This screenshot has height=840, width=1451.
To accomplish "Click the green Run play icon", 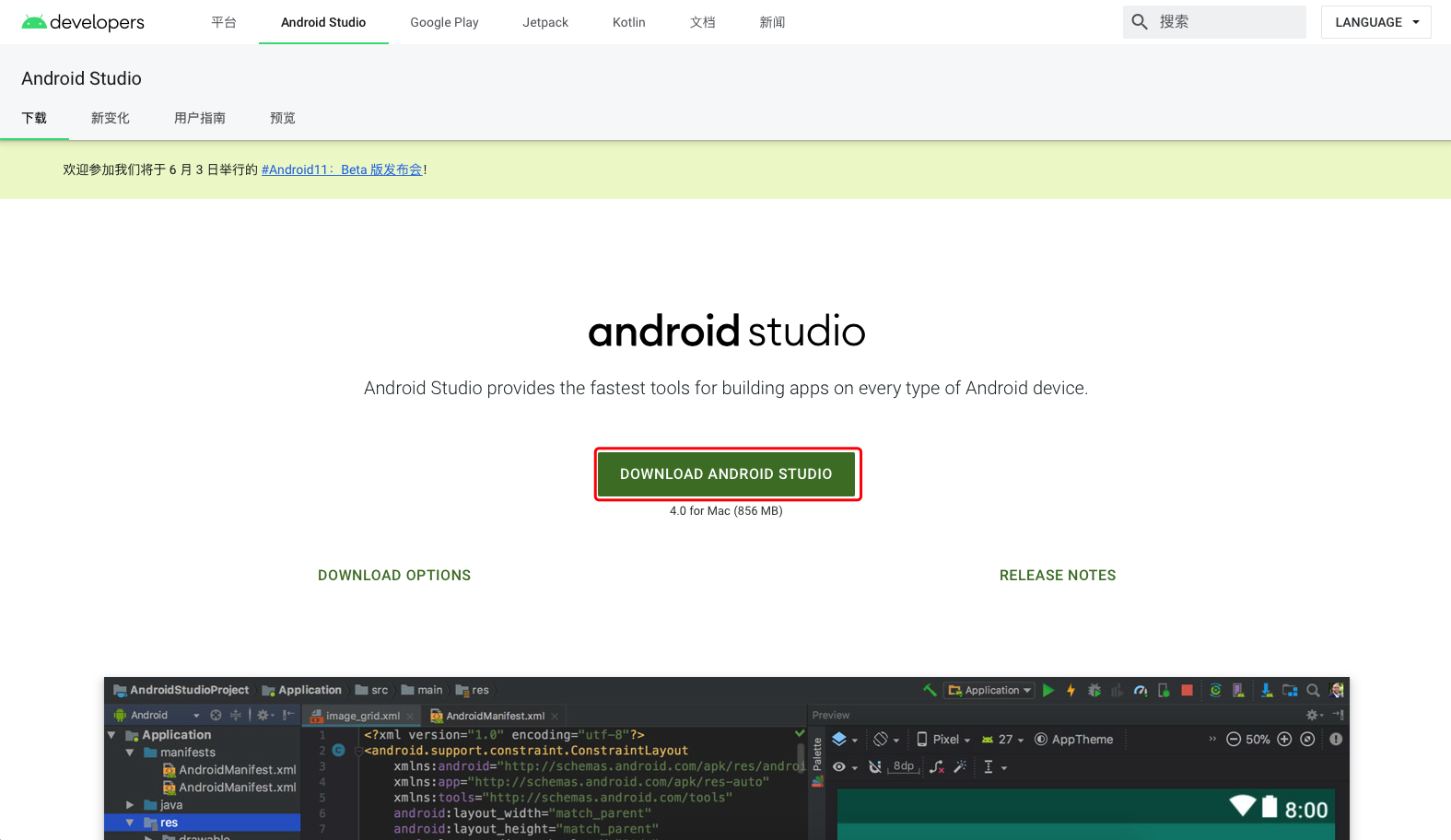I will pos(1048,690).
